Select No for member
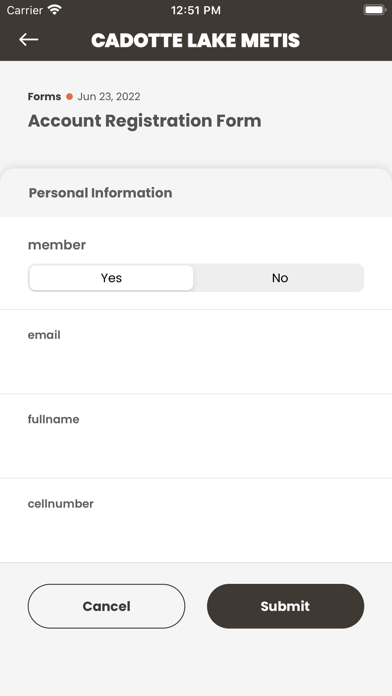Image resolution: width=392 pixels, height=696 pixels. 280,278
